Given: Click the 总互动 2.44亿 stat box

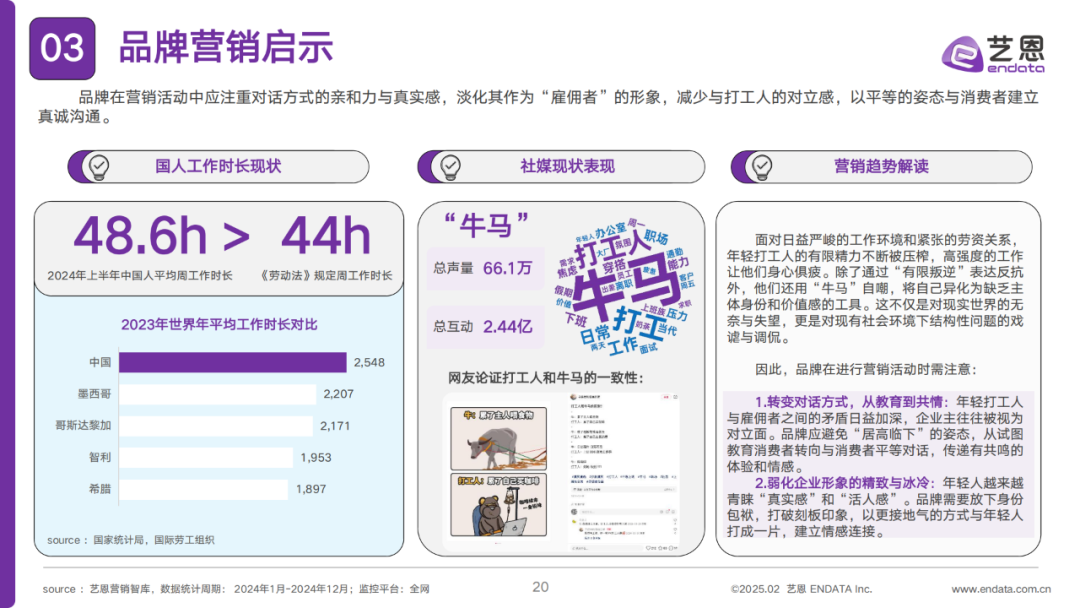Looking at the screenshot, I should [x=485, y=326].
